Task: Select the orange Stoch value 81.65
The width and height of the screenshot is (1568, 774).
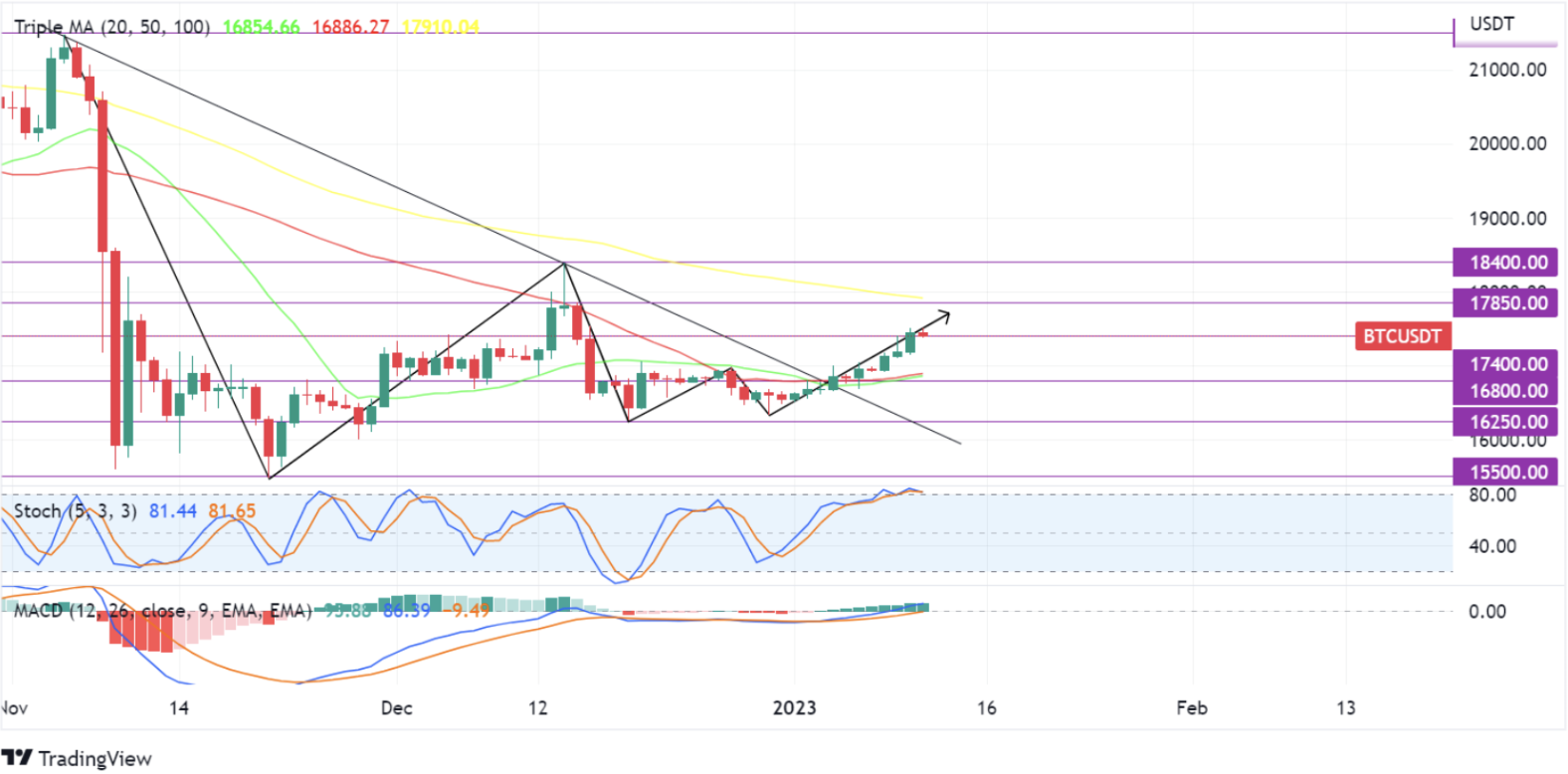Action: tap(232, 511)
